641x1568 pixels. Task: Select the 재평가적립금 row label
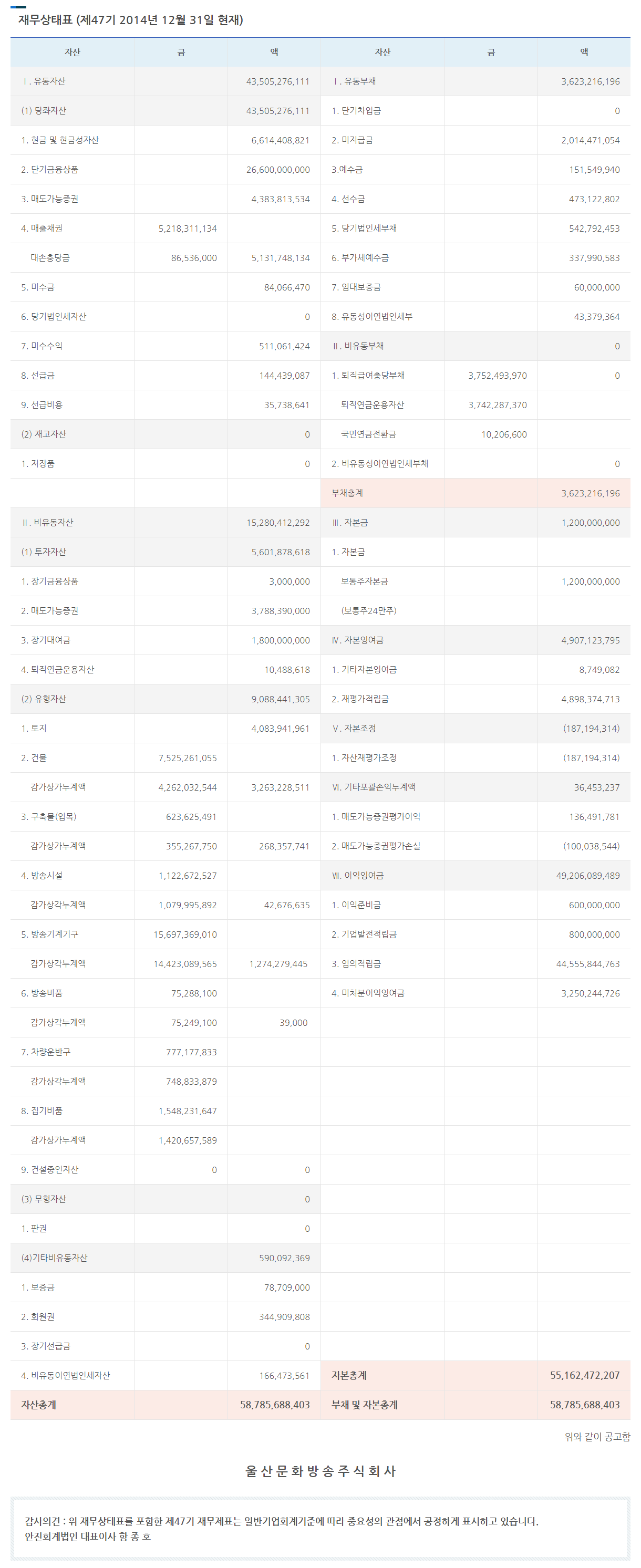pos(360,699)
